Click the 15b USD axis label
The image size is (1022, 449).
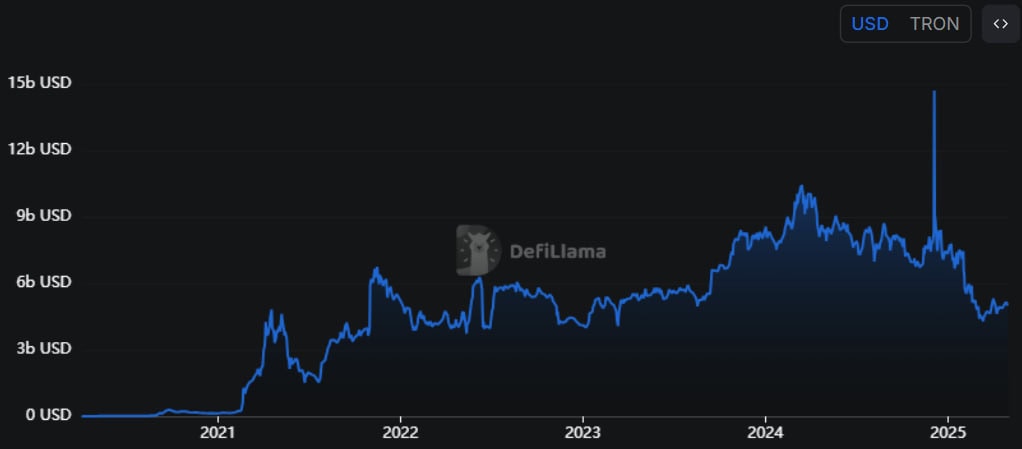(x=39, y=83)
